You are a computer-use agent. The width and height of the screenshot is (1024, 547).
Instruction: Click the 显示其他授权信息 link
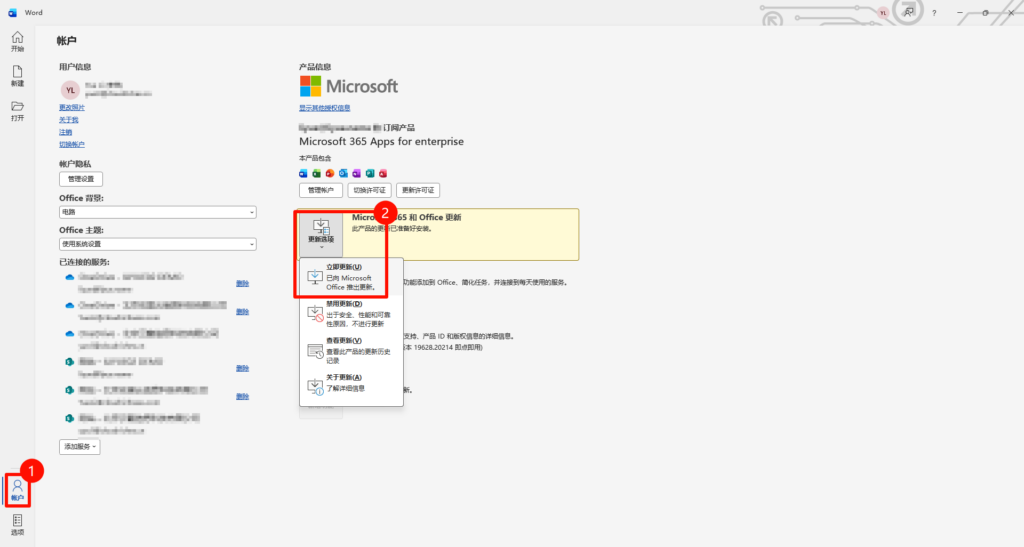(324, 107)
